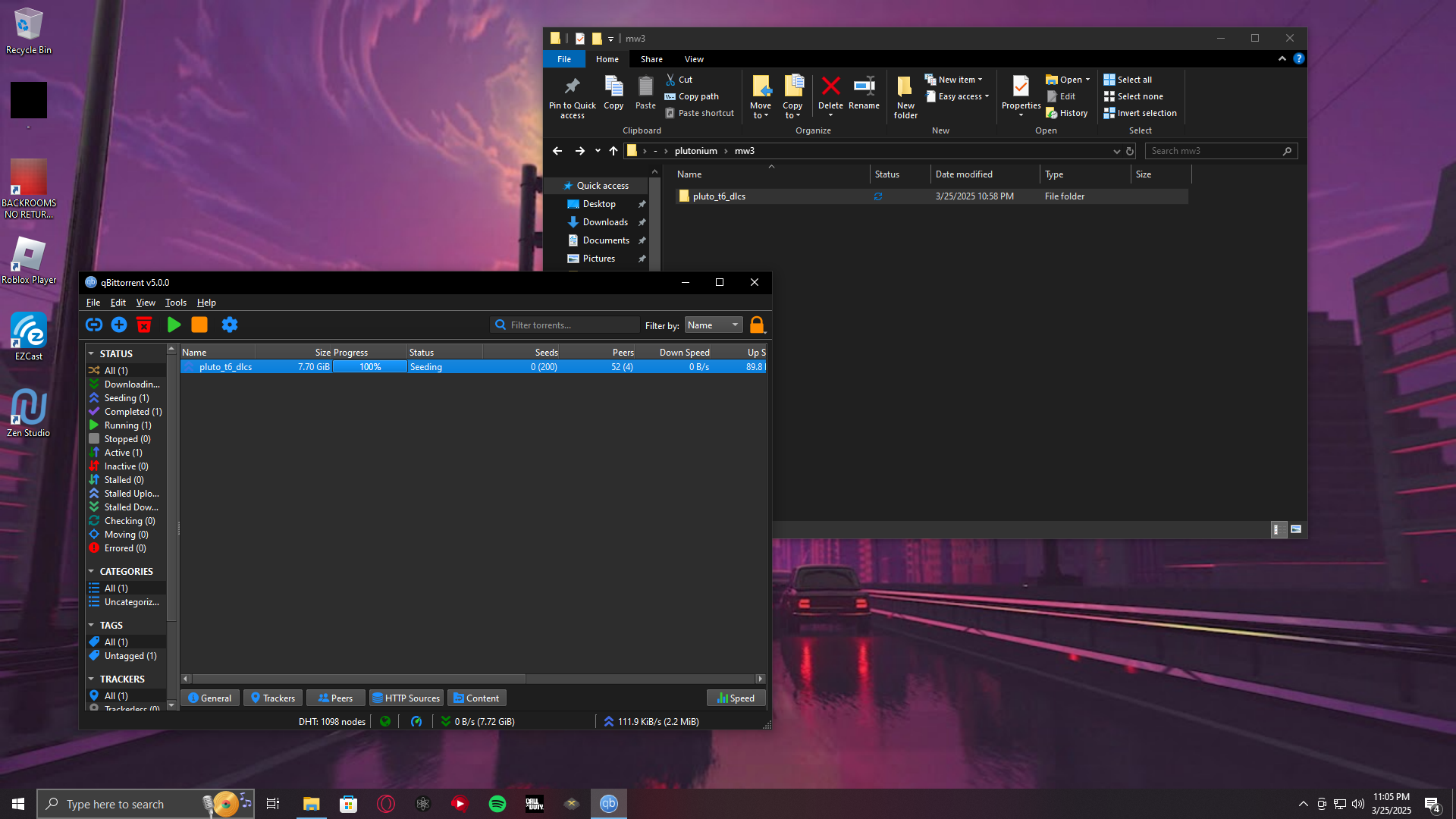Image resolution: width=1456 pixels, height=819 pixels.
Task: Click the 100% progress bar of pluto_t6_dlcs
Action: coord(370,366)
